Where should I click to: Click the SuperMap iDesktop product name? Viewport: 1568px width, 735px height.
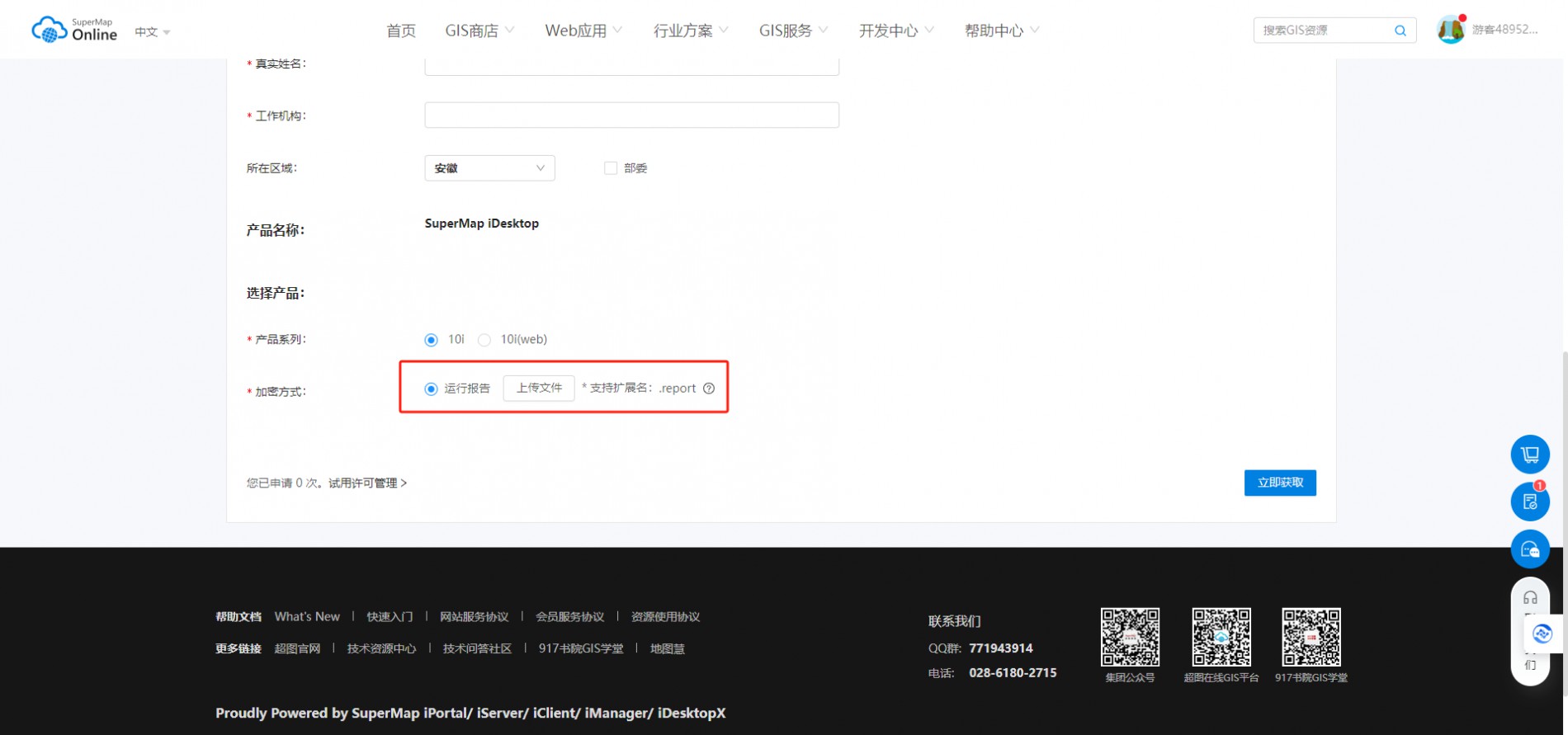point(482,224)
